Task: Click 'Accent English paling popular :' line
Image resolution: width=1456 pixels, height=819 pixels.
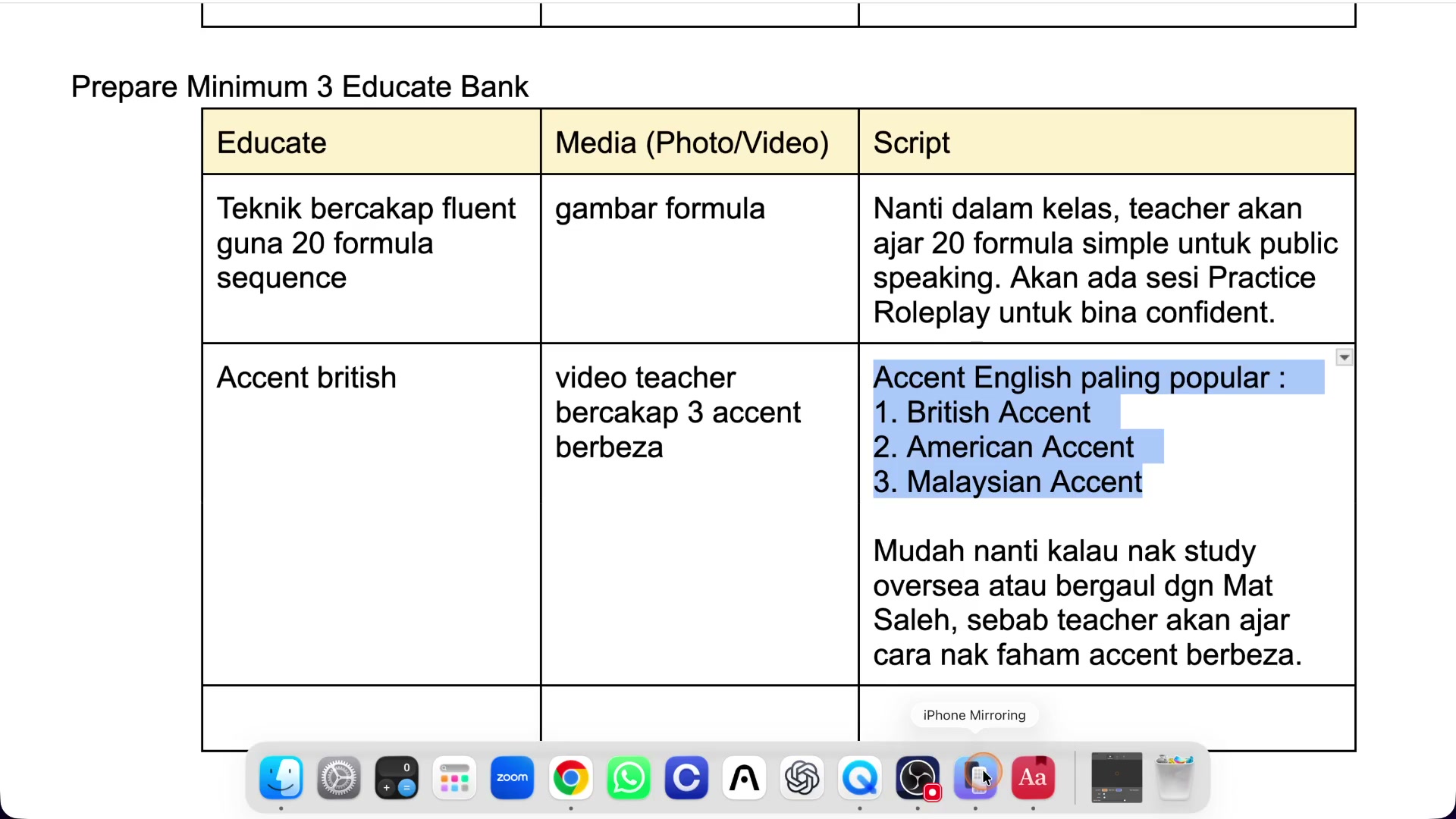Action: [x=1079, y=378]
